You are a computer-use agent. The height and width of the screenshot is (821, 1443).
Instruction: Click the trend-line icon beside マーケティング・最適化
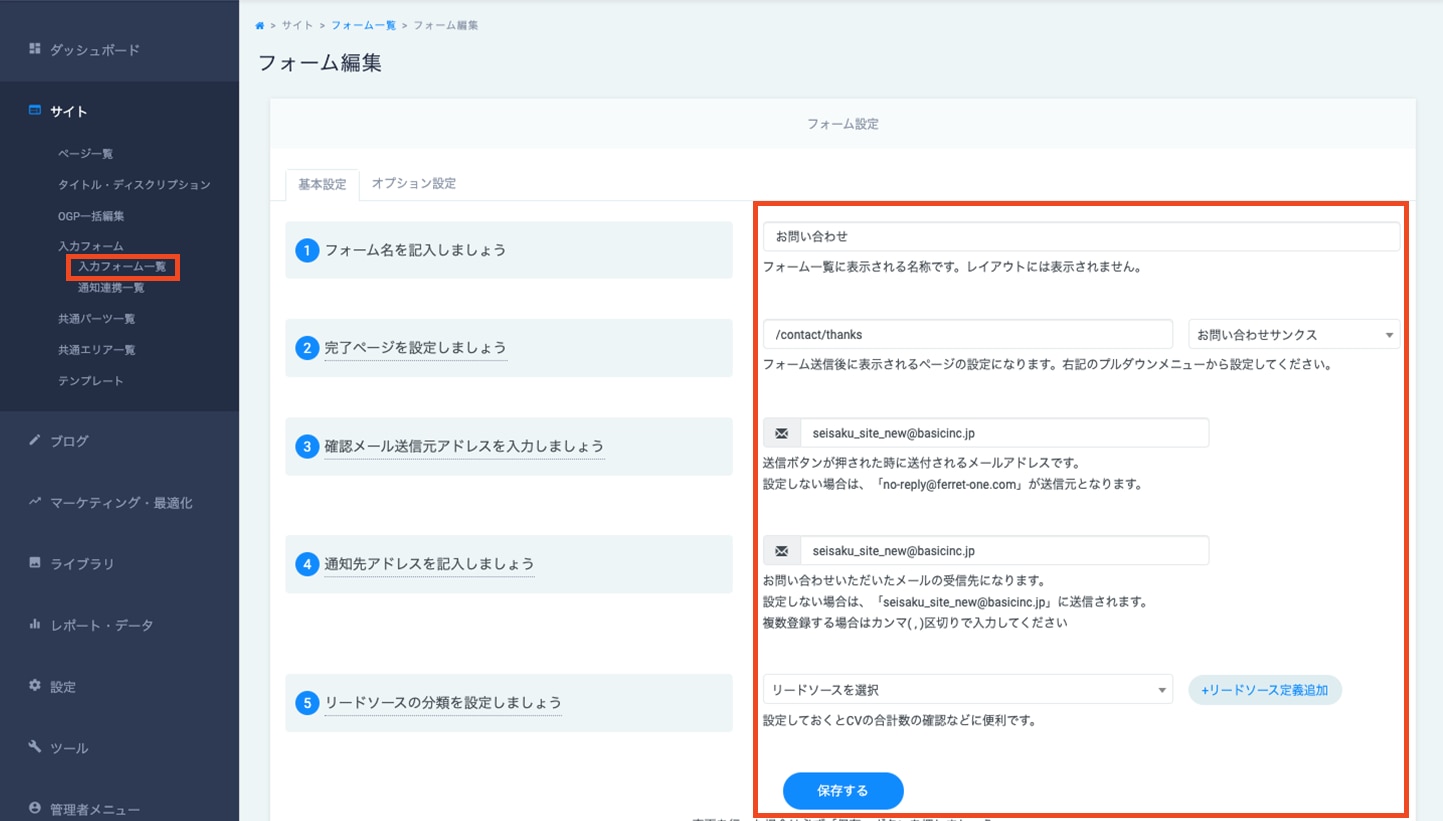coord(34,502)
